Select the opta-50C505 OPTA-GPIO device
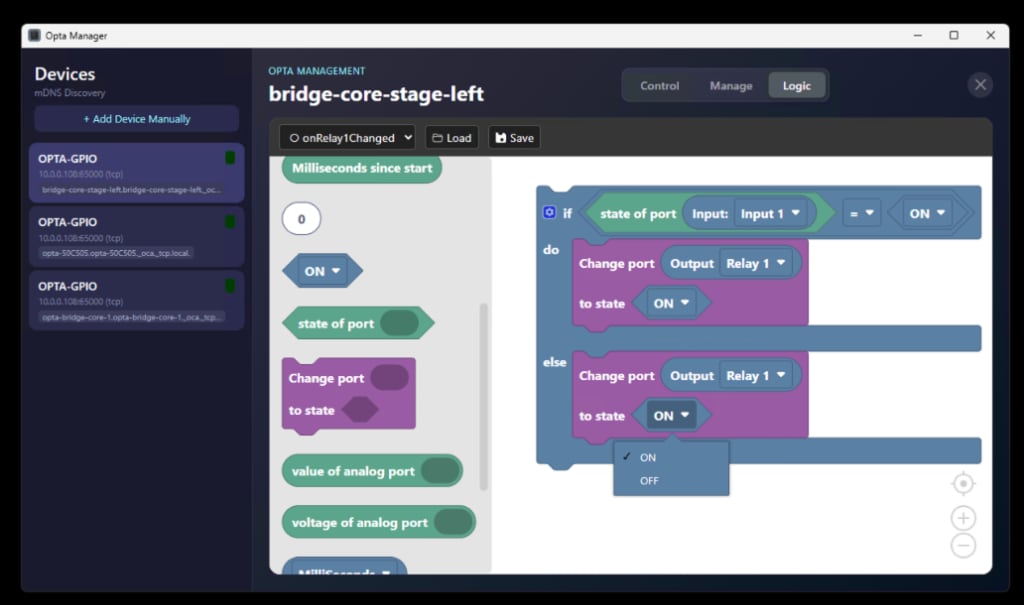The image size is (1024, 605). click(x=136, y=237)
